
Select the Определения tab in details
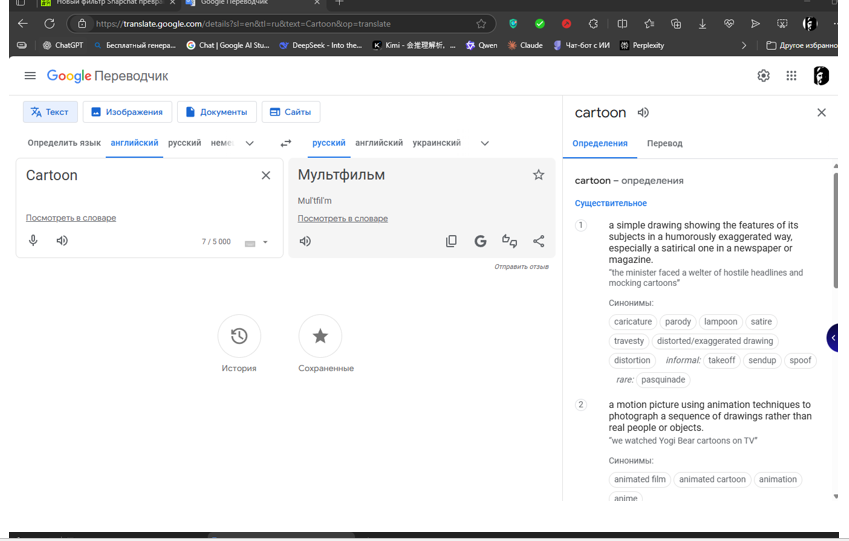(600, 144)
